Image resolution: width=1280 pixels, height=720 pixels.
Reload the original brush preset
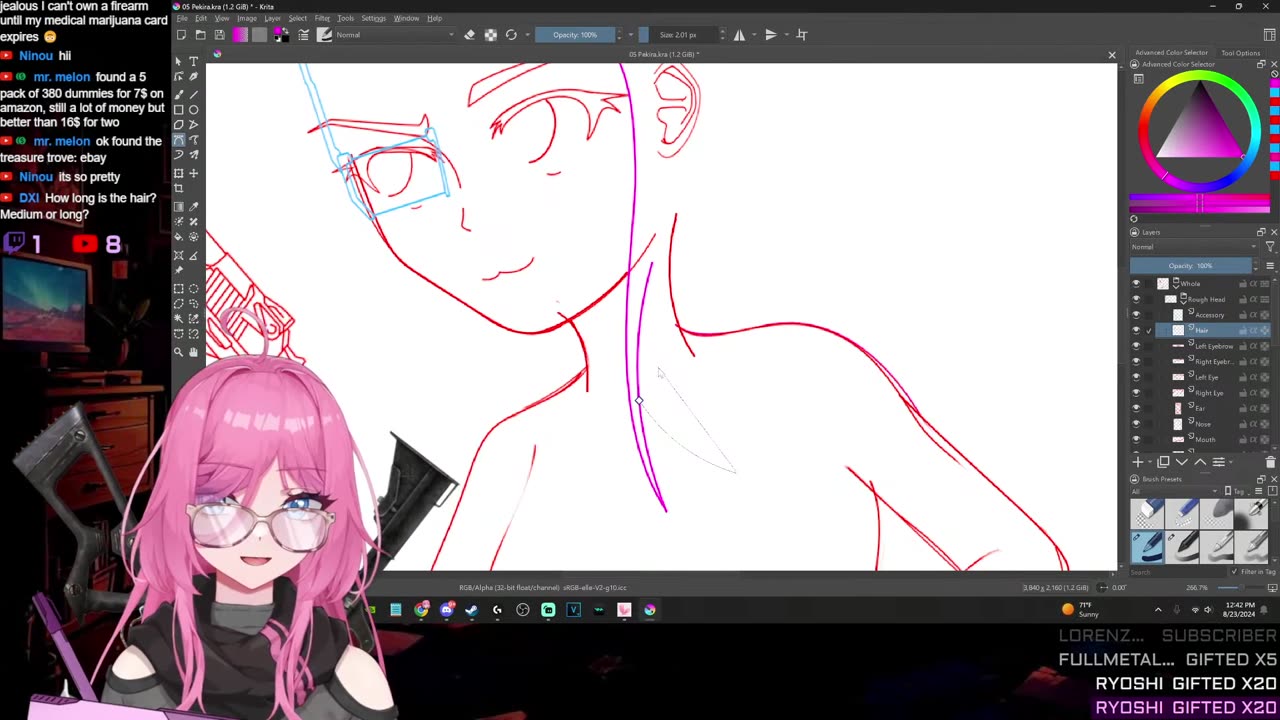click(x=511, y=35)
